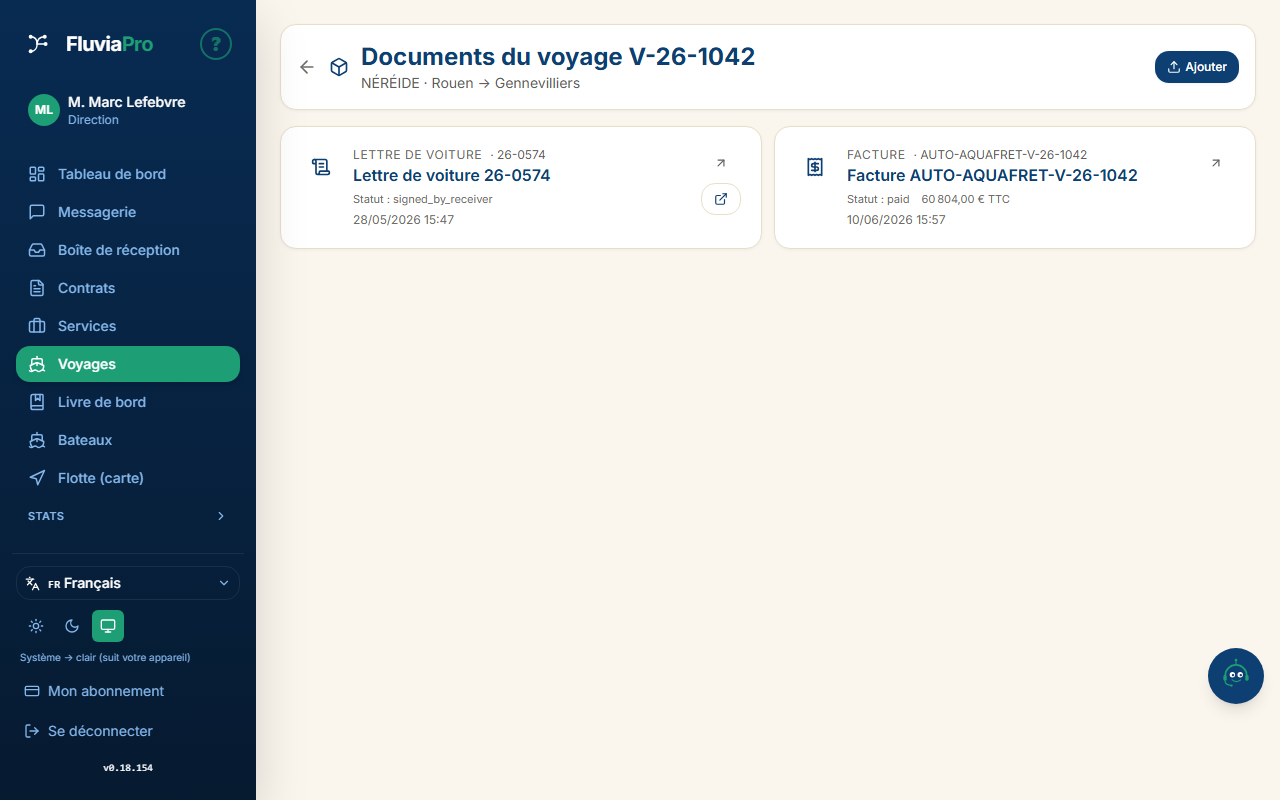Select the system theme monitor icon

(108, 626)
